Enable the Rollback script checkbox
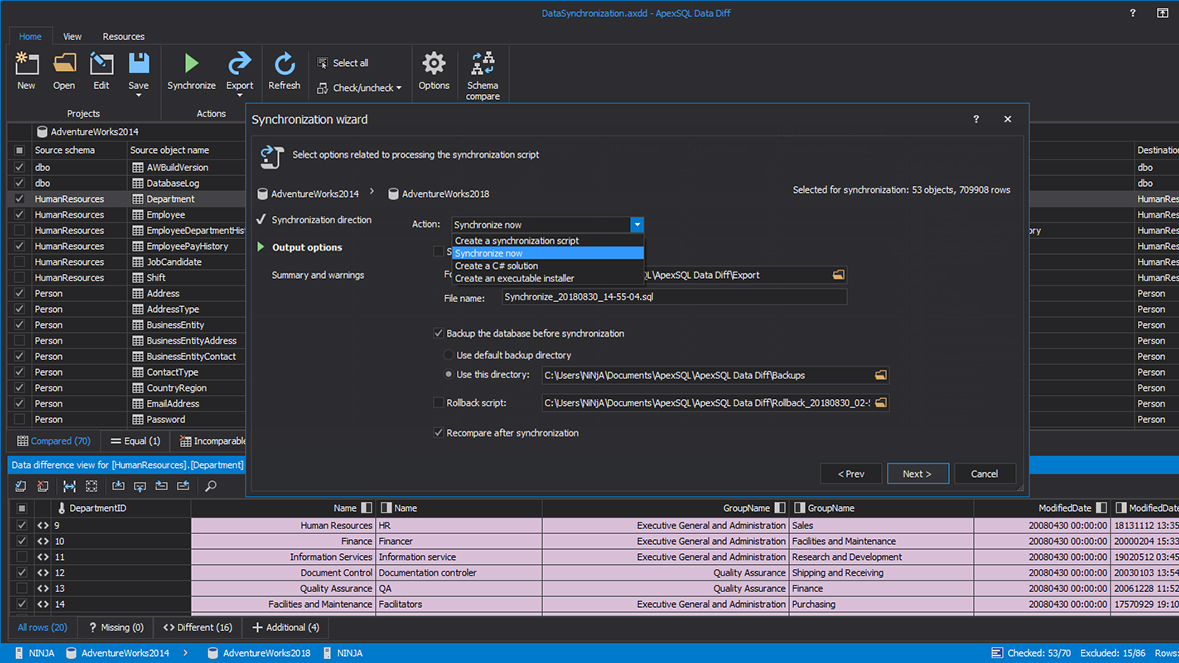1179x663 pixels. pyautogui.click(x=438, y=403)
